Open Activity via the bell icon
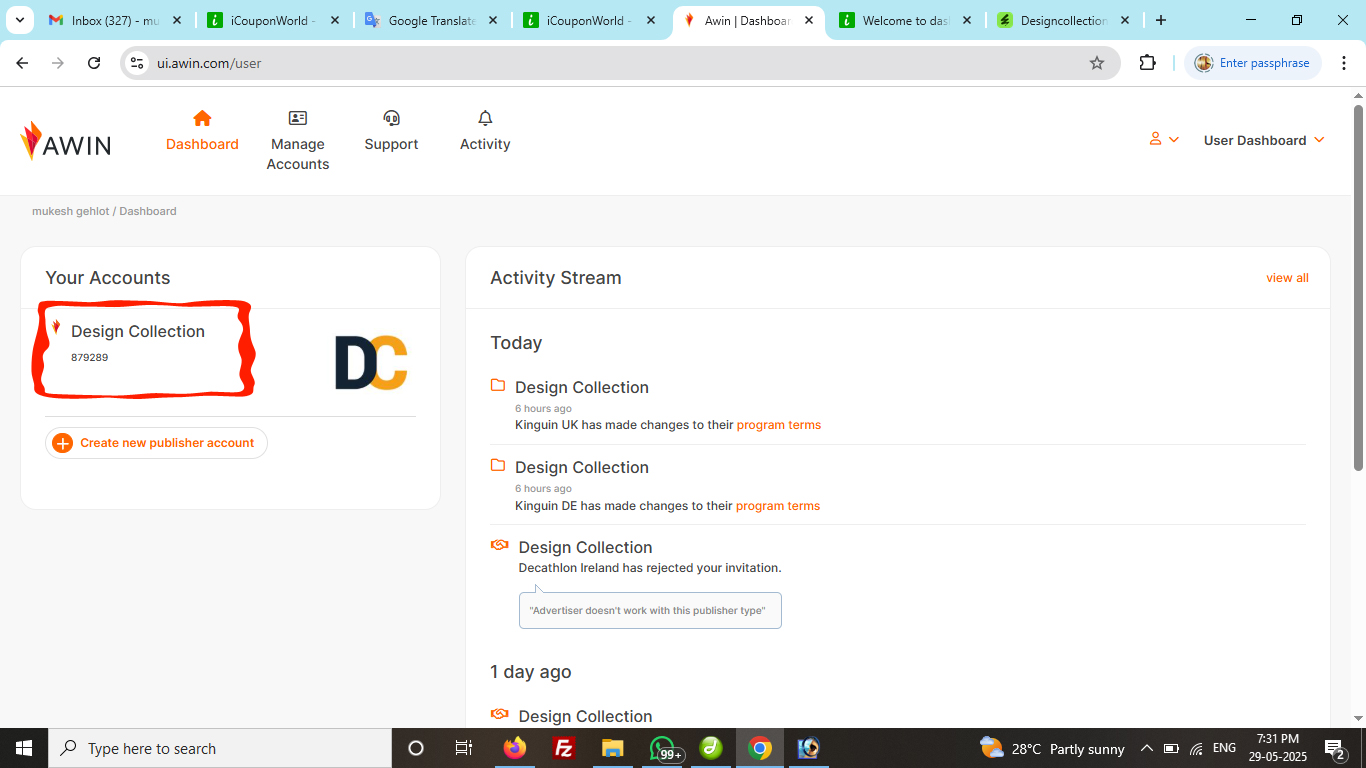1366x768 pixels. click(x=485, y=119)
